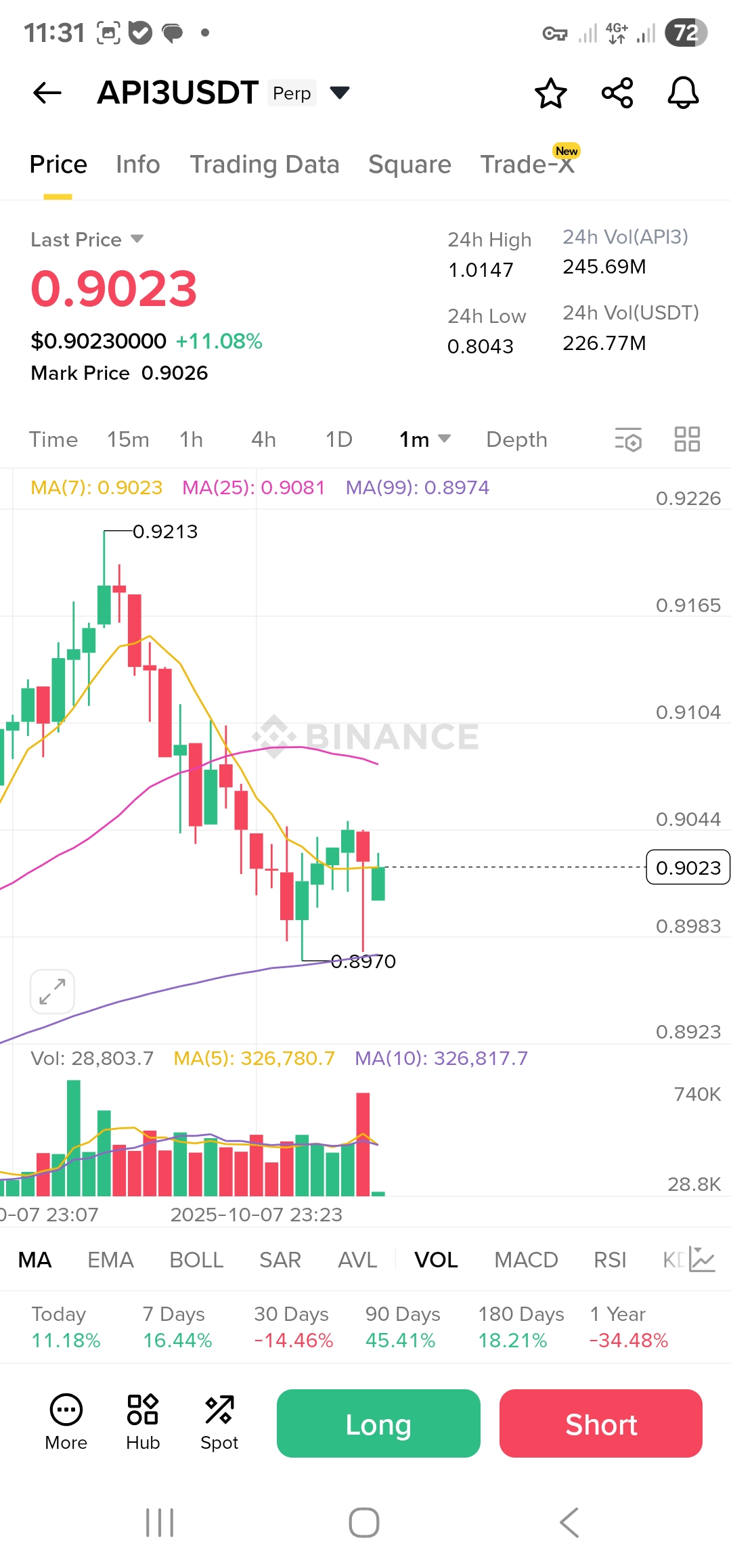Expand chart to fullscreen
Viewport: 731px width, 1568px height.
[52, 992]
